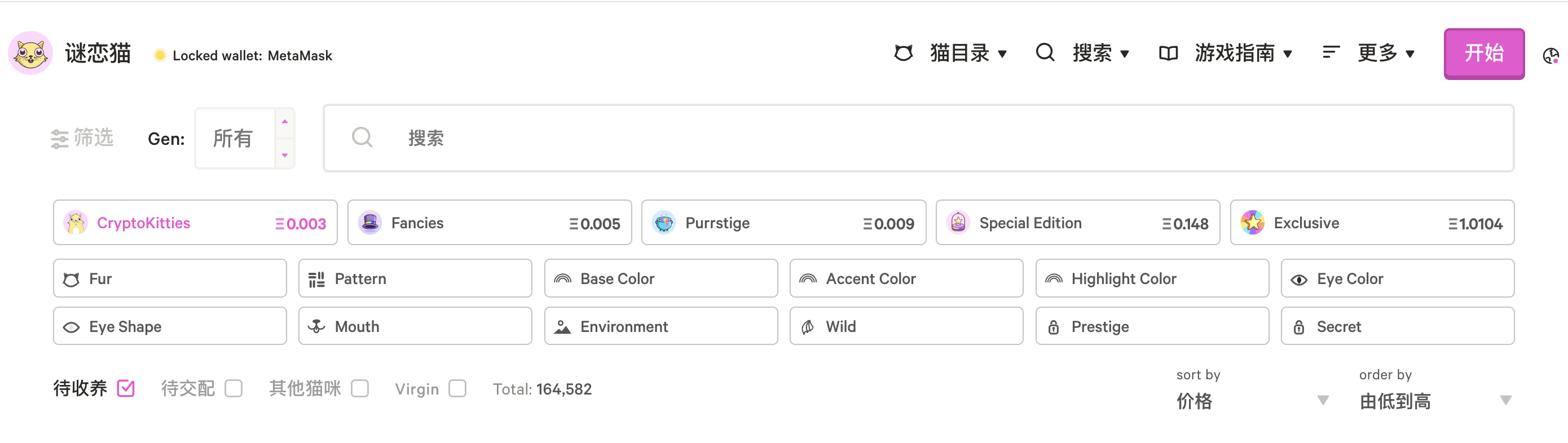Click the Exclusive star icon
1568x443 pixels.
coord(1253,223)
